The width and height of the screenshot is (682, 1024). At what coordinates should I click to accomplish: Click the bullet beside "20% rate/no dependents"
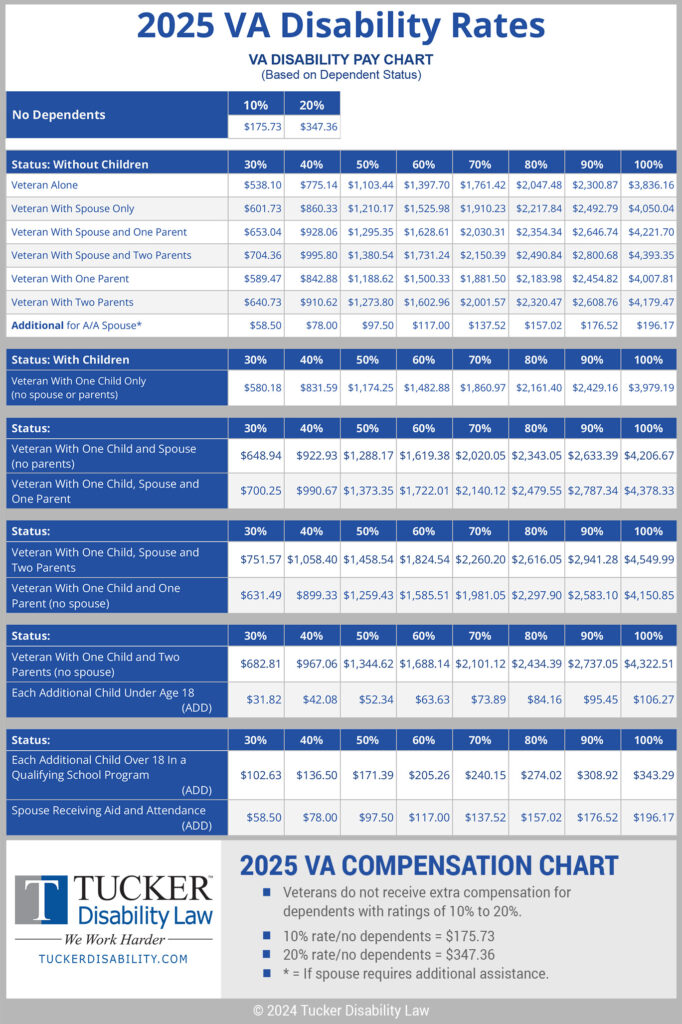click(266, 954)
